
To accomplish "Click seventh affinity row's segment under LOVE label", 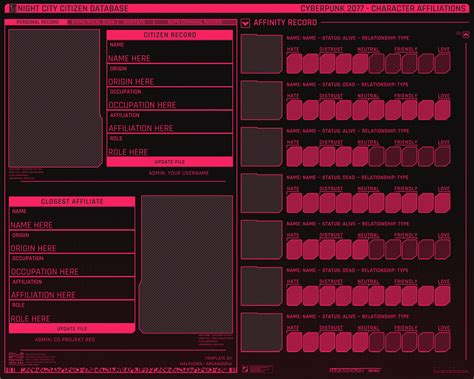I will (443, 342).
